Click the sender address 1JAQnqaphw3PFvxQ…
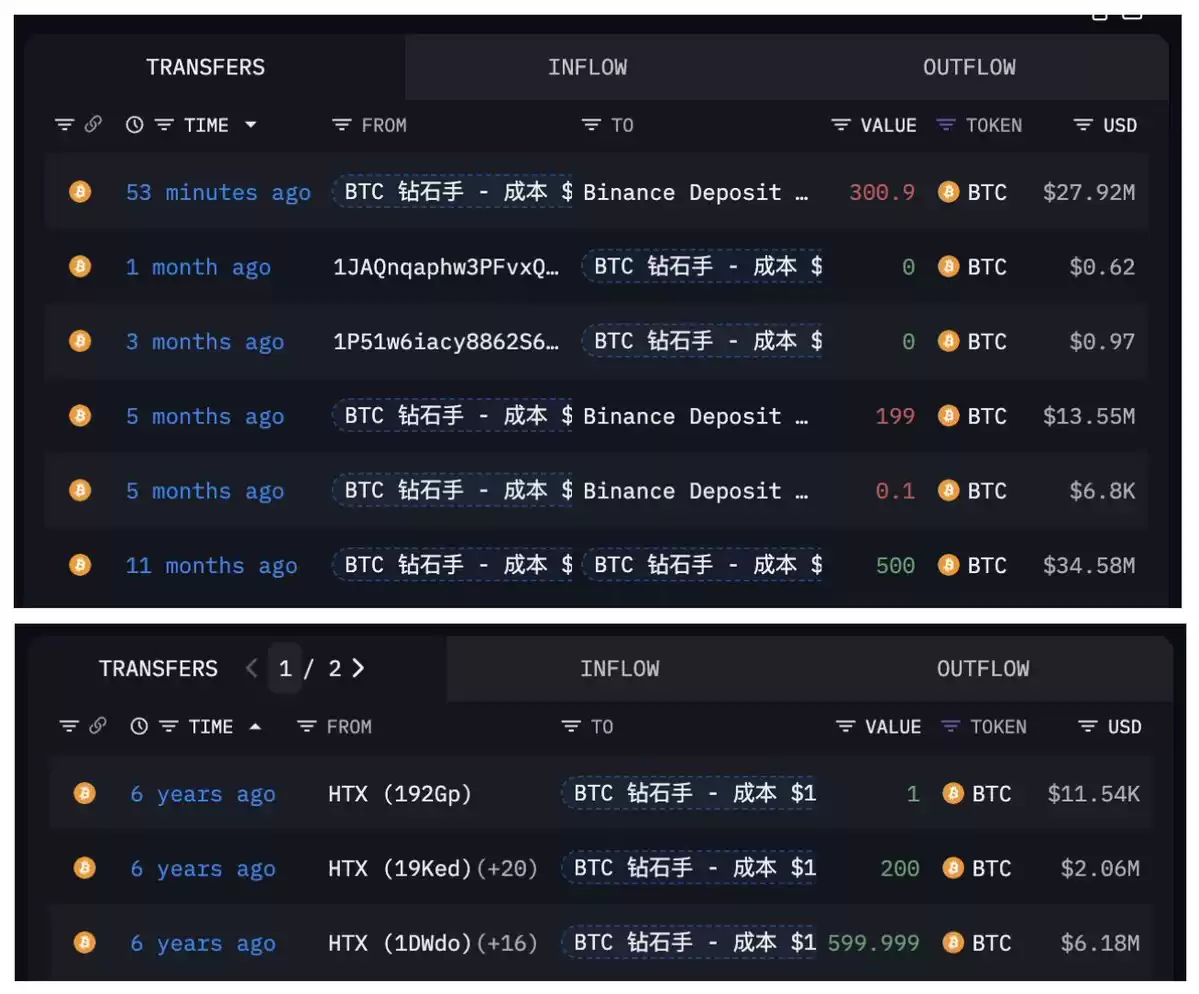The image size is (1199, 994). point(446,267)
